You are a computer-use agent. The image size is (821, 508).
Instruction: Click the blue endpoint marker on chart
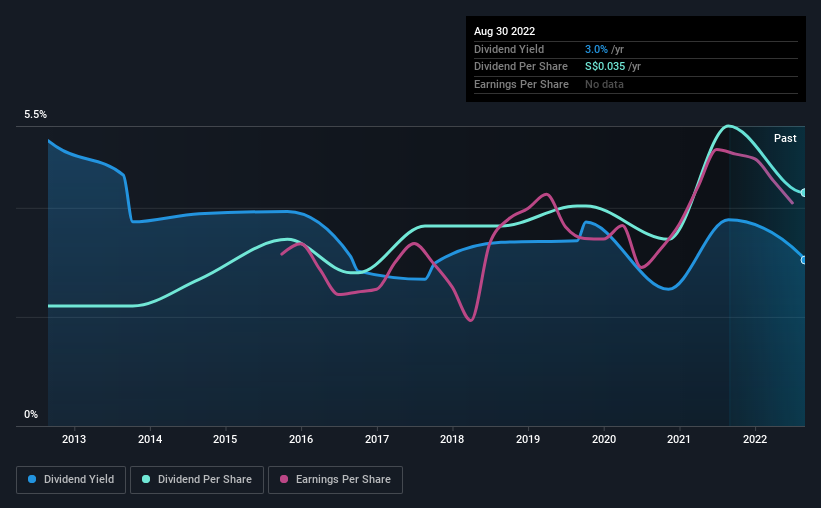(803, 260)
